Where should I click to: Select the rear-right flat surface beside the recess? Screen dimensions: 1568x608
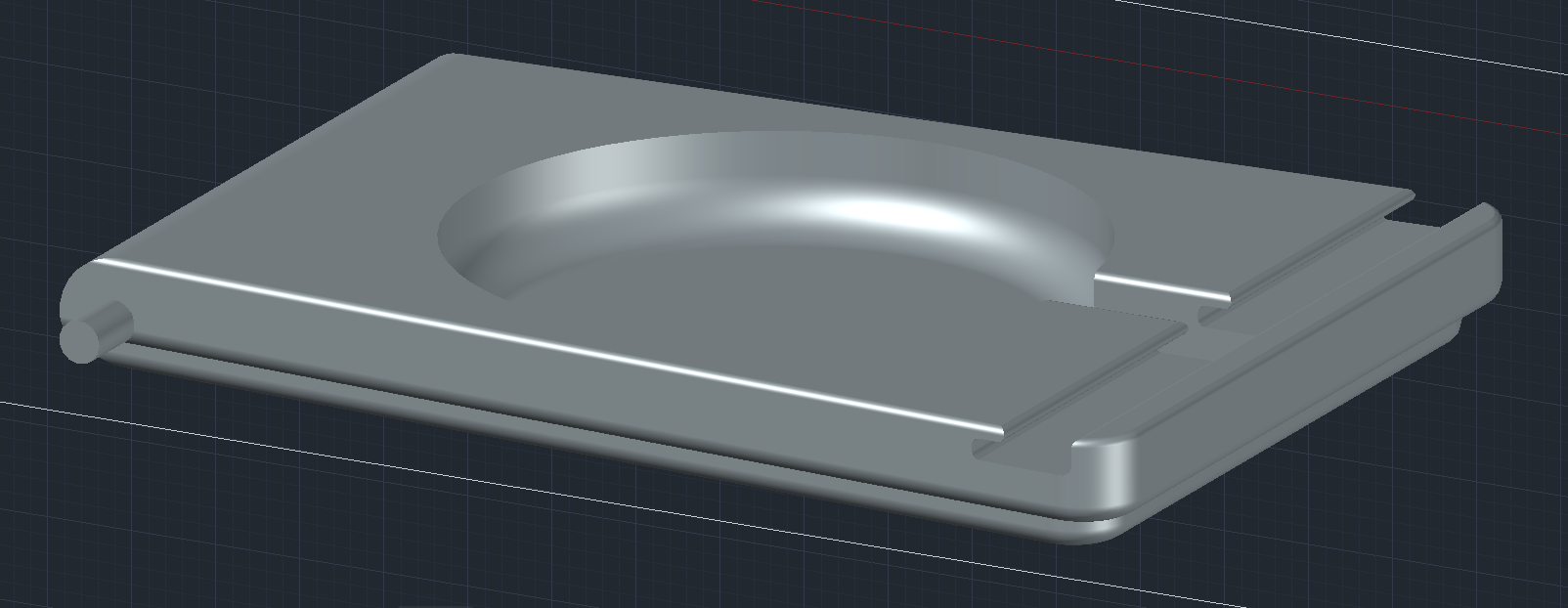pyautogui.click(x=1251, y=215)
